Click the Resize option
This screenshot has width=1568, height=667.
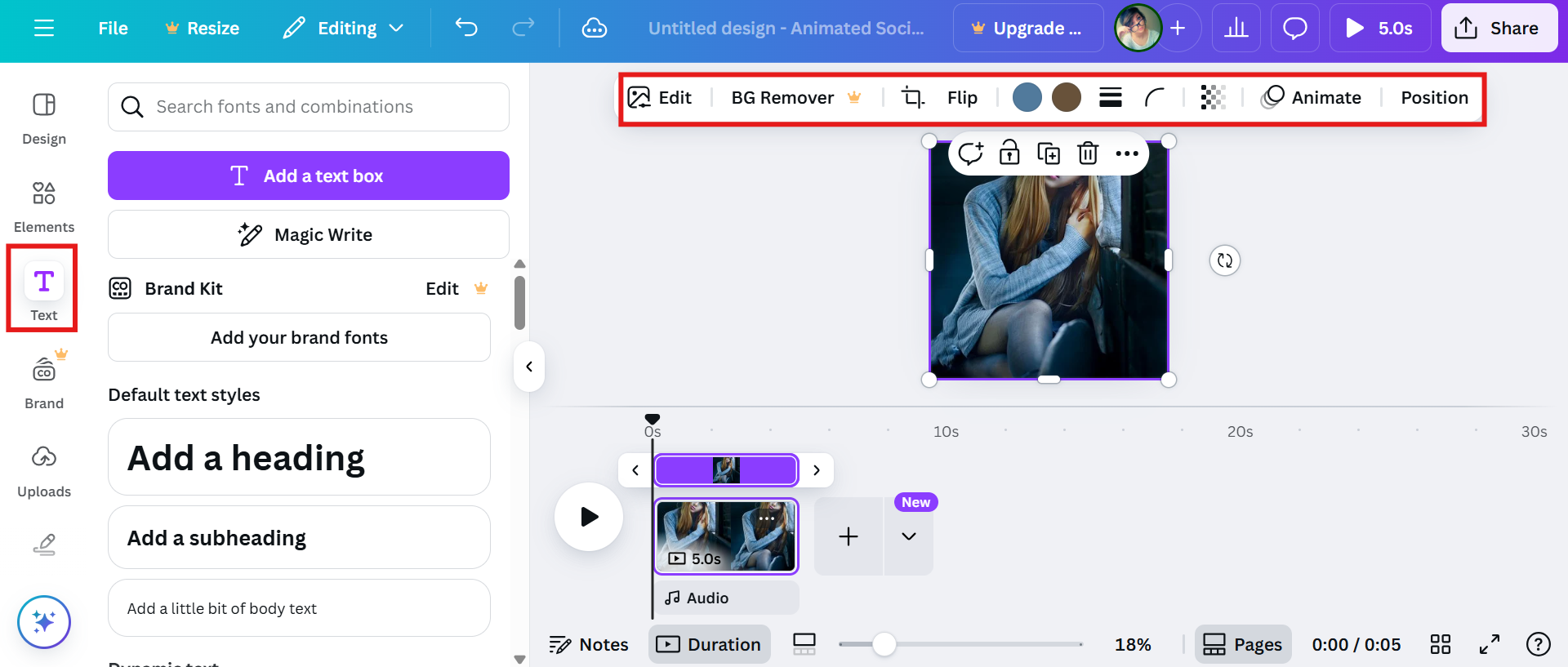(x=202, y=29)
